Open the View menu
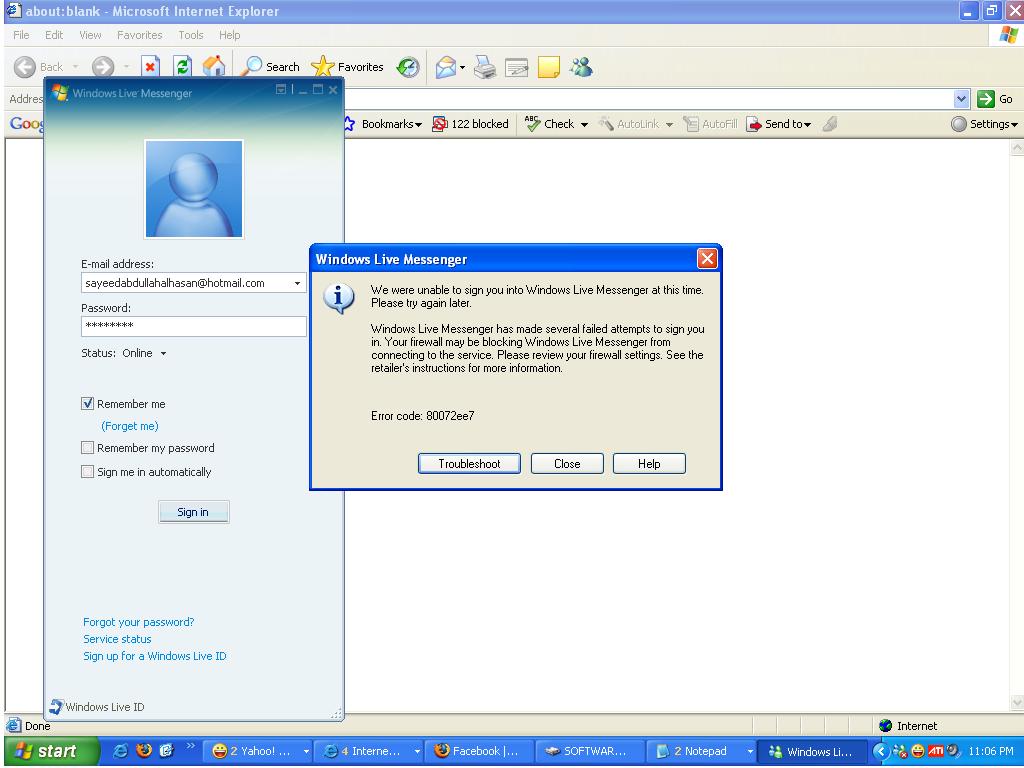1024x768 pixels. (90, 35)
